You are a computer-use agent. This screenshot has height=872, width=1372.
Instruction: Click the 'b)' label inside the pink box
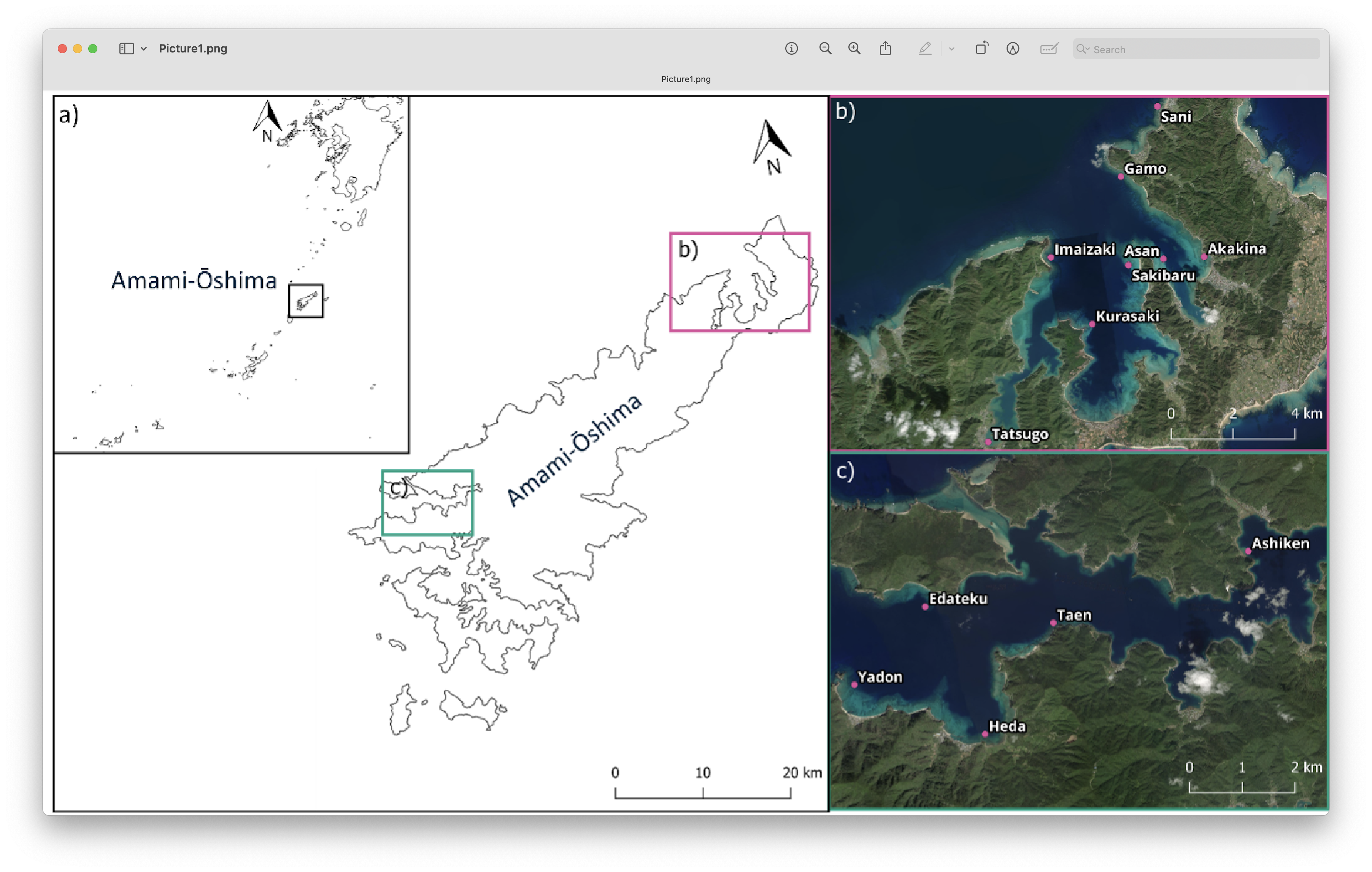tap(688, 250)
